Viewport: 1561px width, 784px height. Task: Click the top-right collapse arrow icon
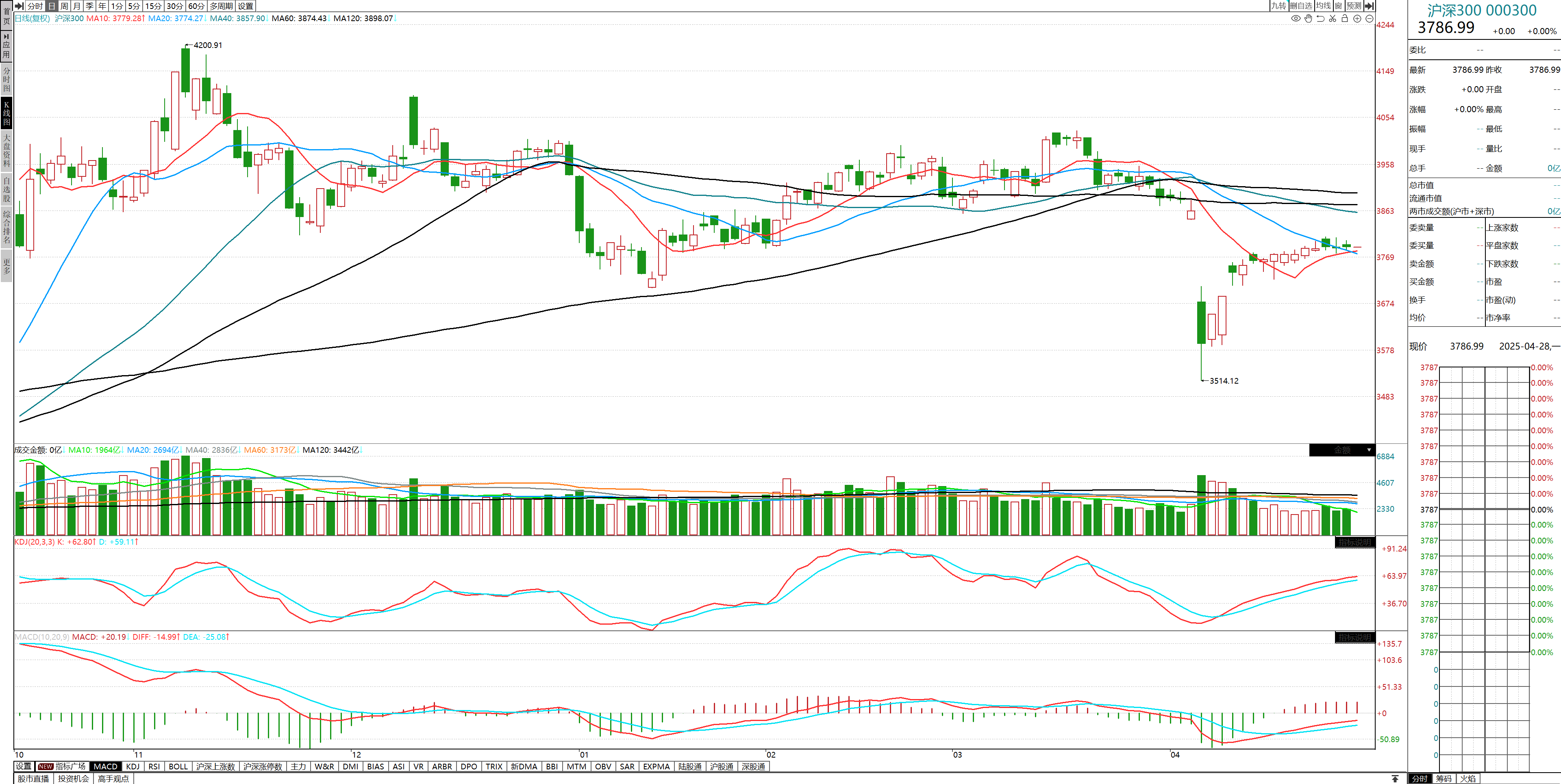pos(1369,5)
